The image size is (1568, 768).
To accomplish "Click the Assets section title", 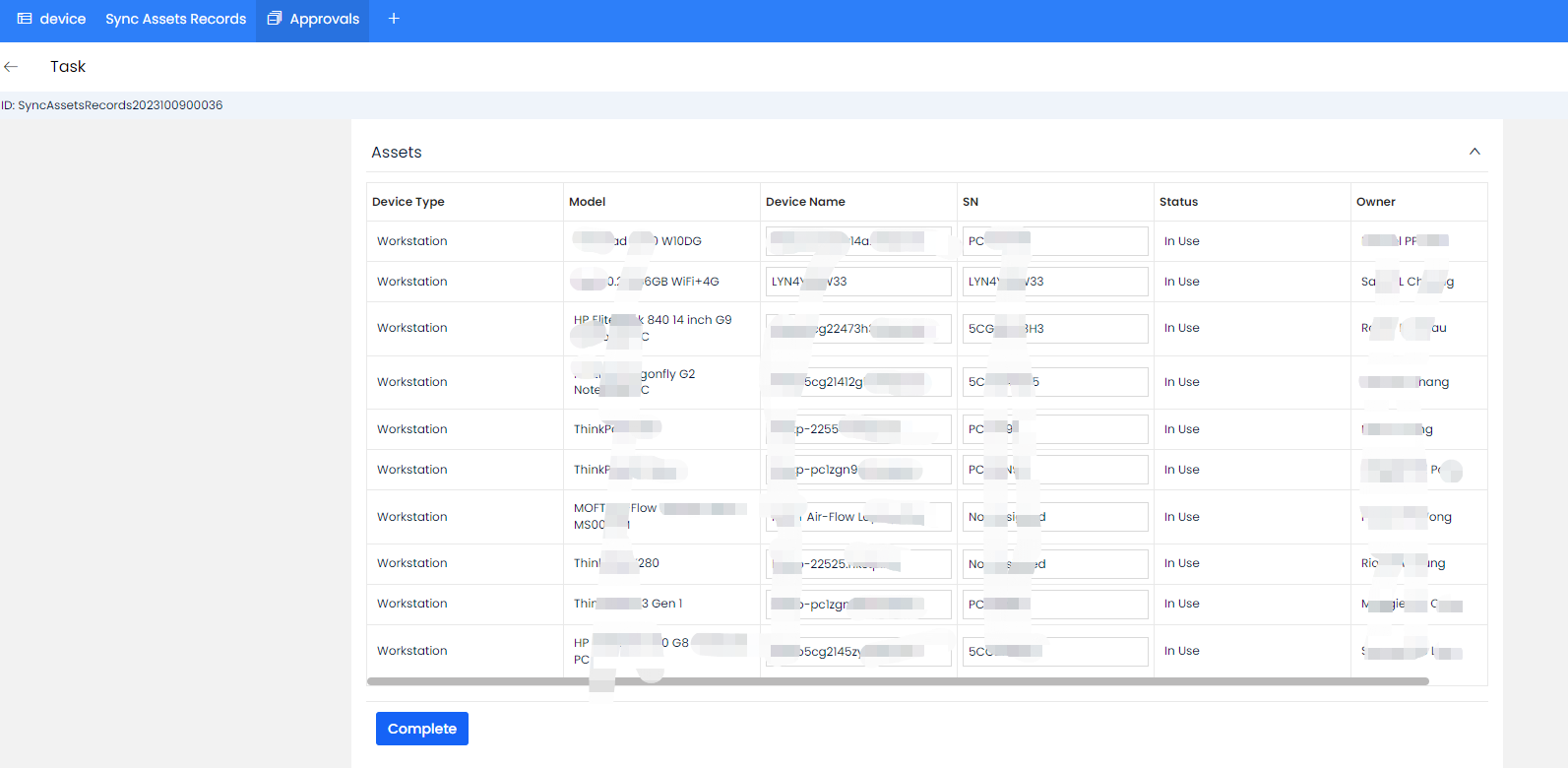I will [397, 153].
